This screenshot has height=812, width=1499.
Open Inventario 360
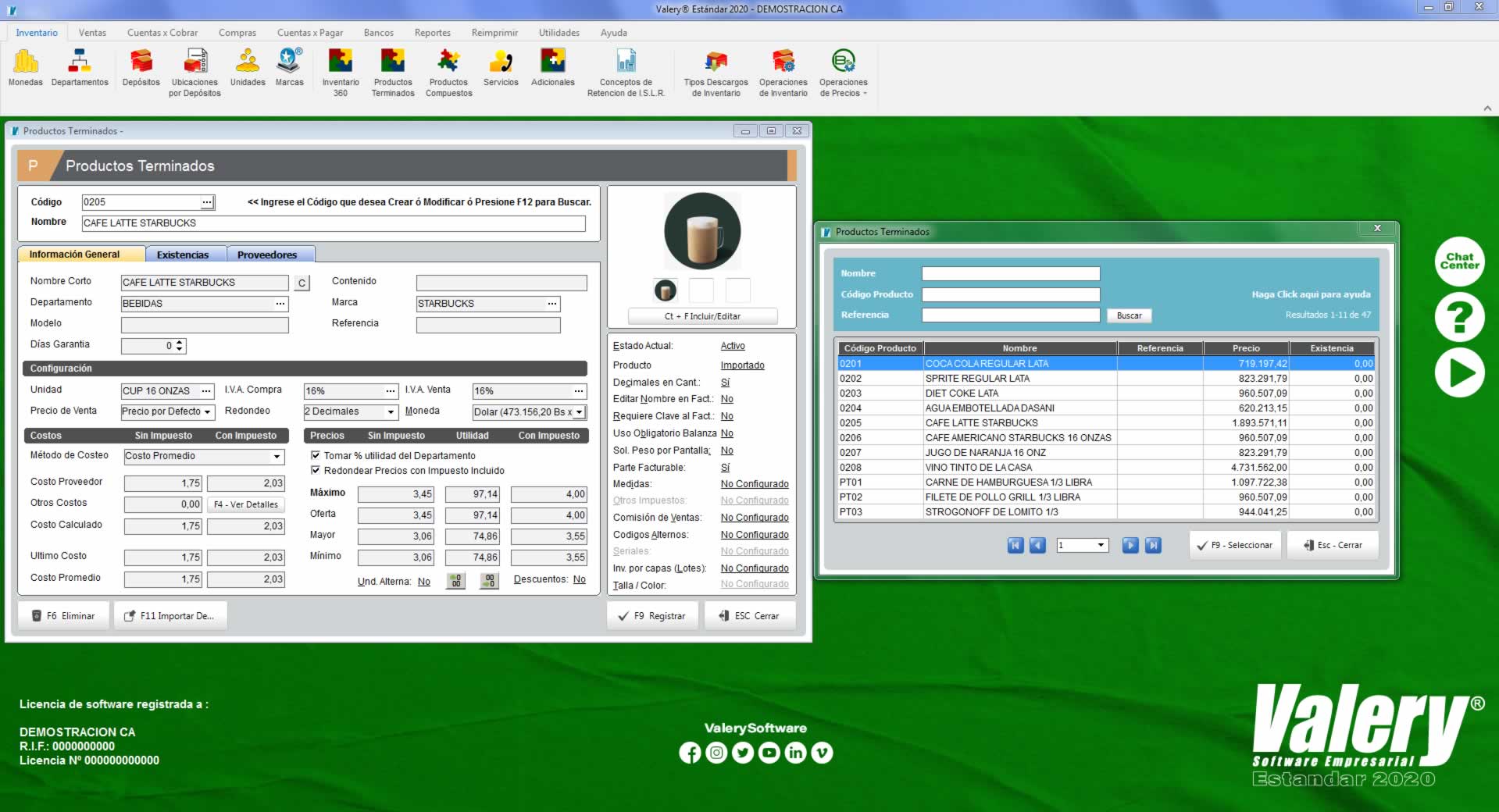tap(341, 73)
